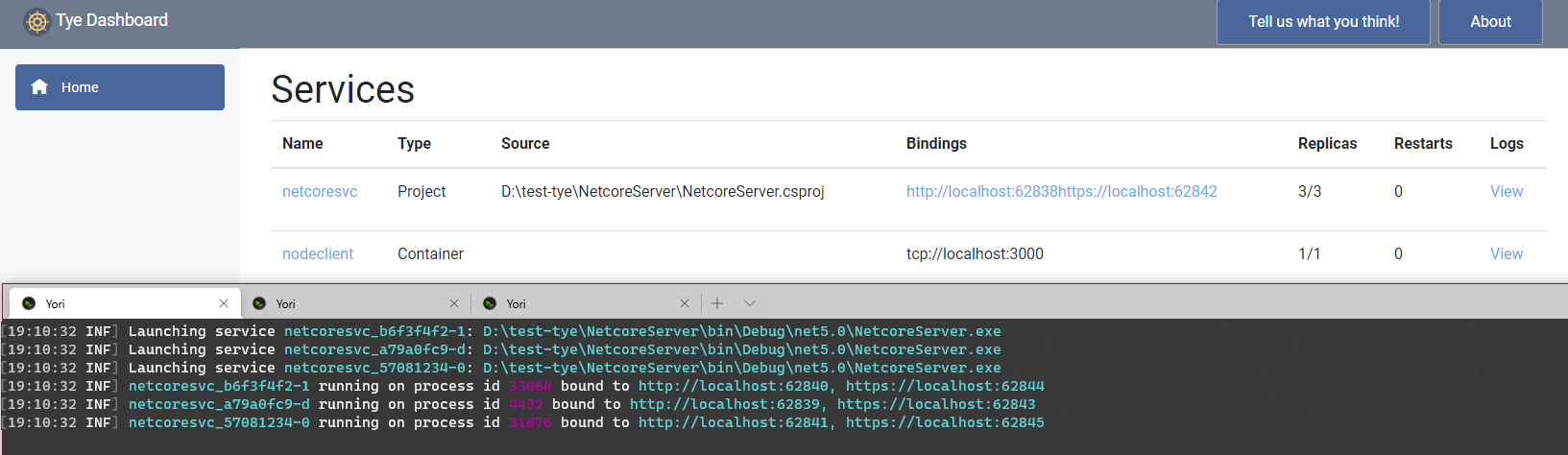Open the Home navigation item

coord(120,87)
